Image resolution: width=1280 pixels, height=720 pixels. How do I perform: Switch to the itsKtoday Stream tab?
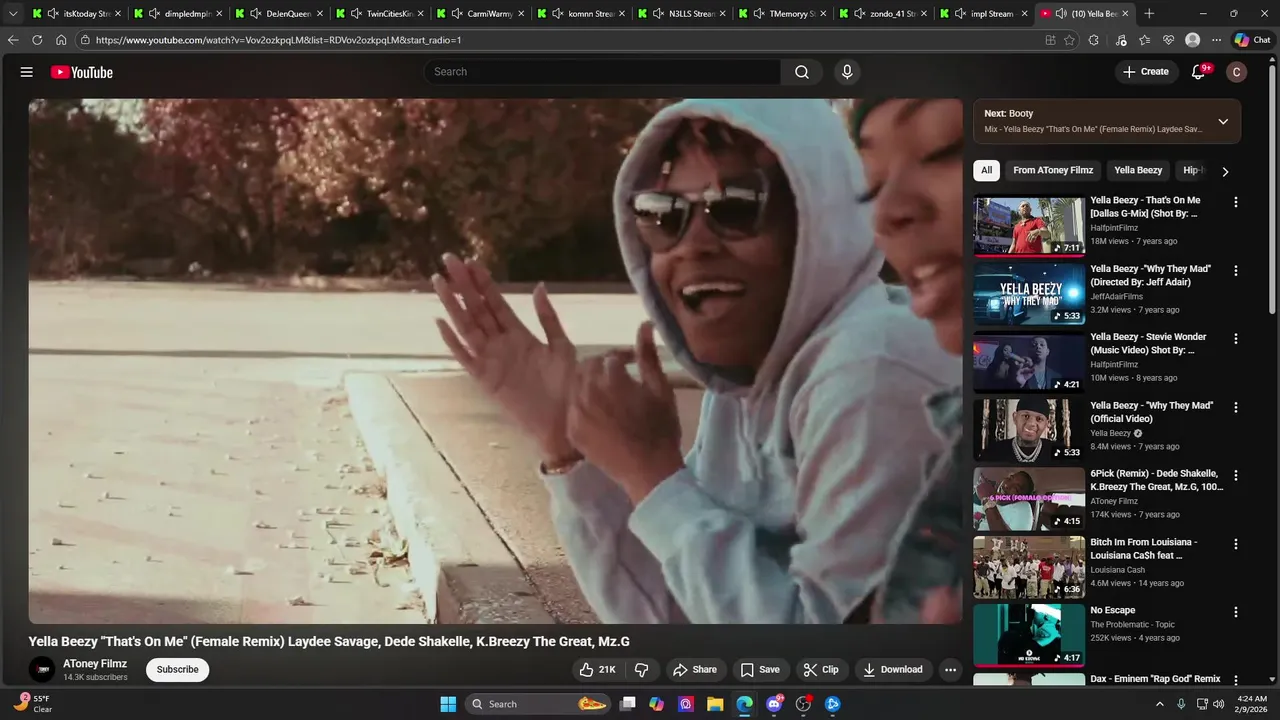[x=76, y=14]
